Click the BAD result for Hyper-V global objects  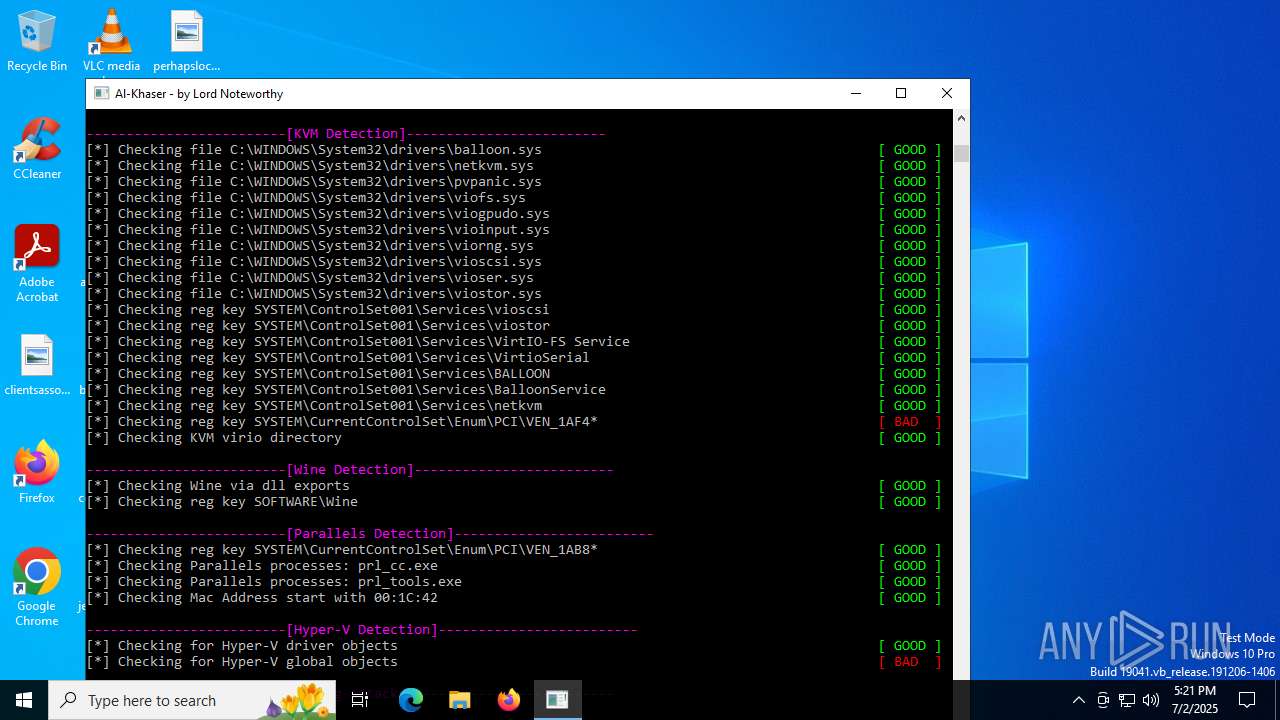(910, 661)
